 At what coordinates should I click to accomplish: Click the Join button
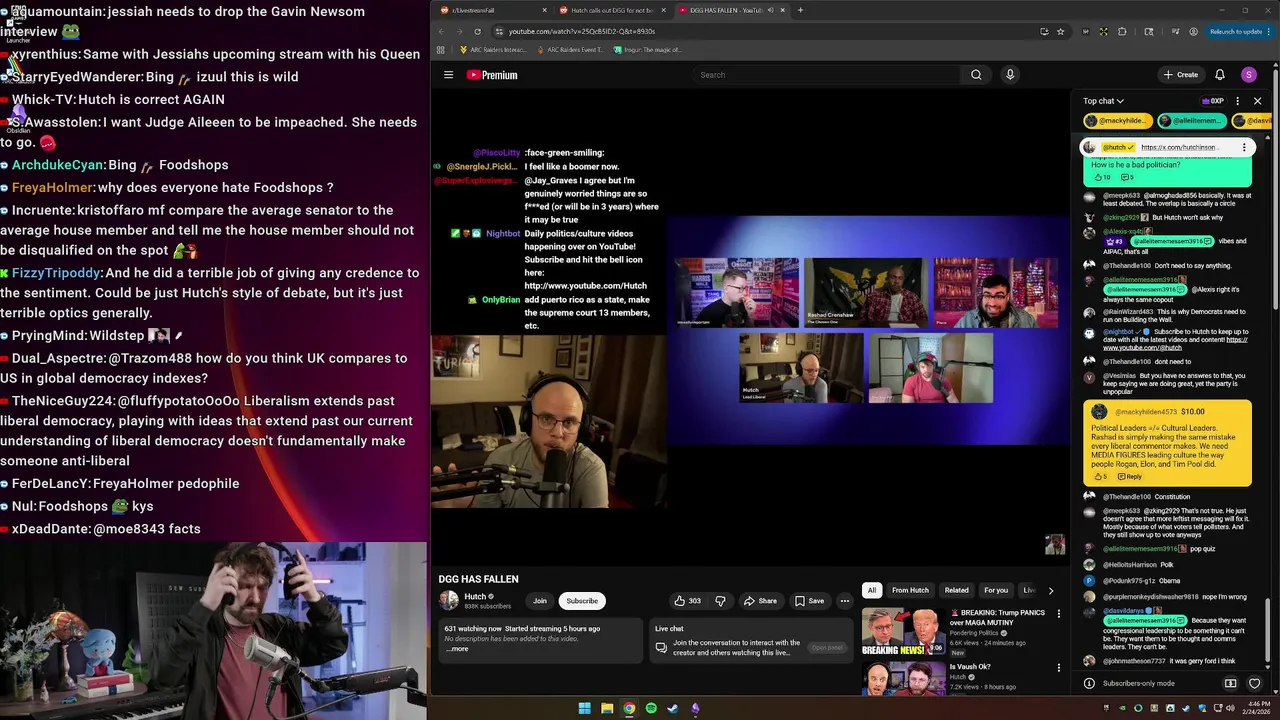point(540,601)
